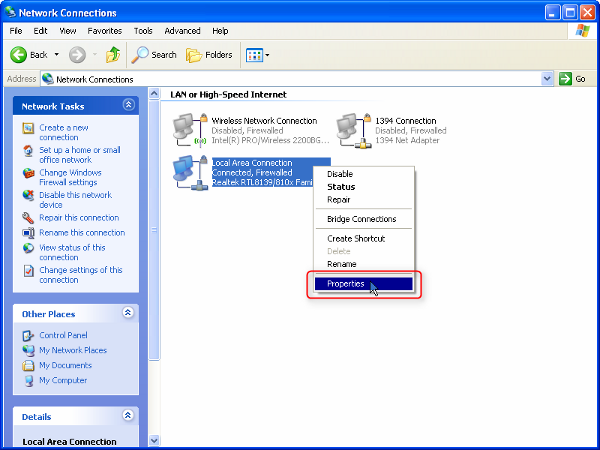Image resolution: width=600 pixels, height=450 pixels.
Task: Click the Disable network device icon
Action: (x=28, y=195)
